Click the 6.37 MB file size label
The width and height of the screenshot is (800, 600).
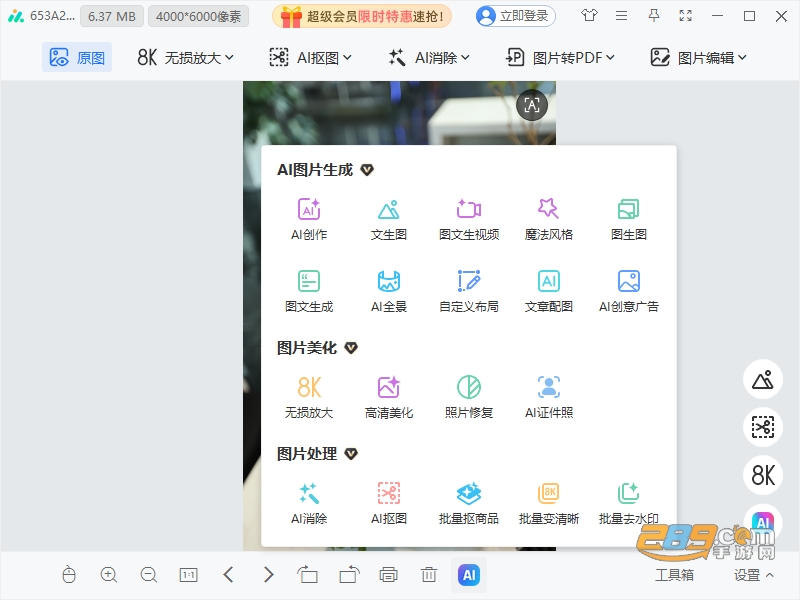click(x=112, y=16)
